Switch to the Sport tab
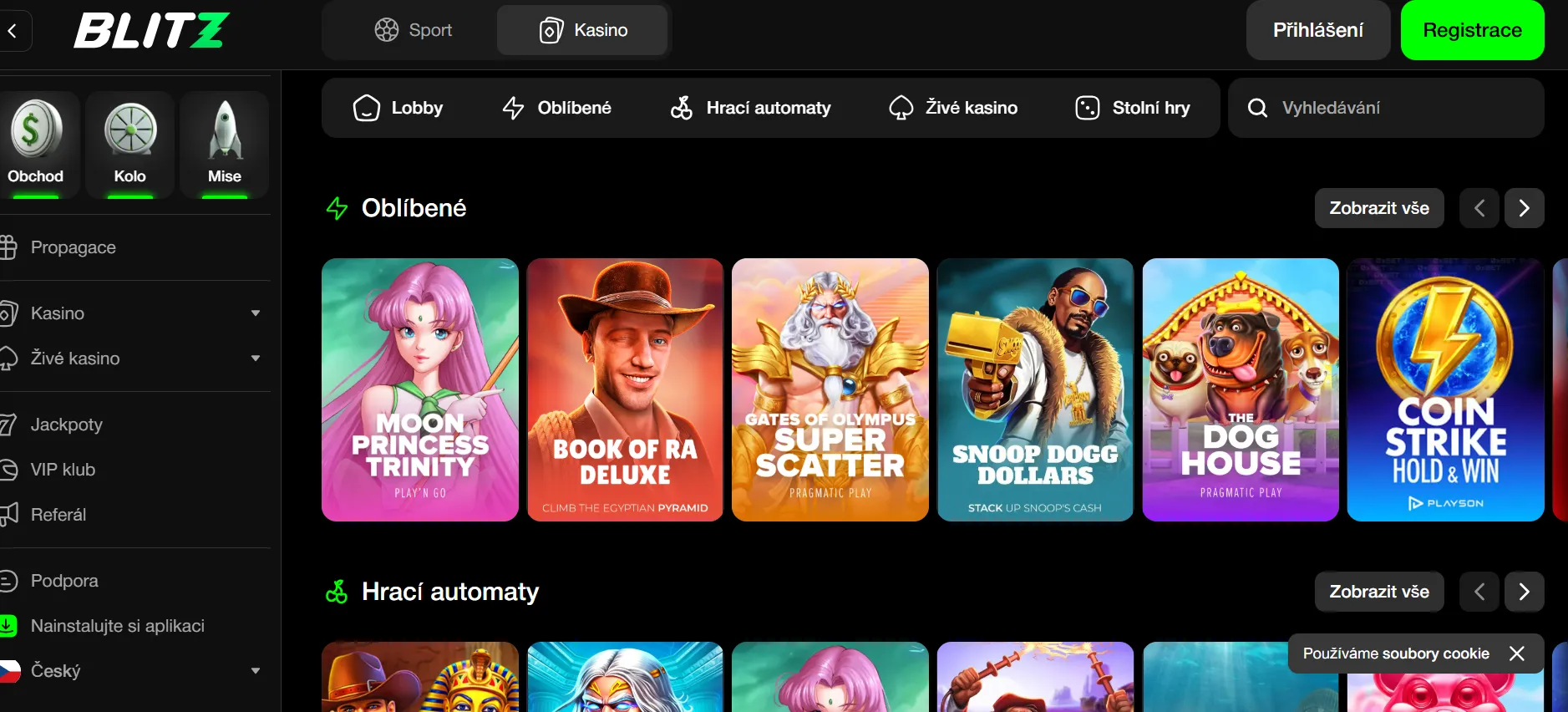1568x712 pixels. tap(413, 30)
